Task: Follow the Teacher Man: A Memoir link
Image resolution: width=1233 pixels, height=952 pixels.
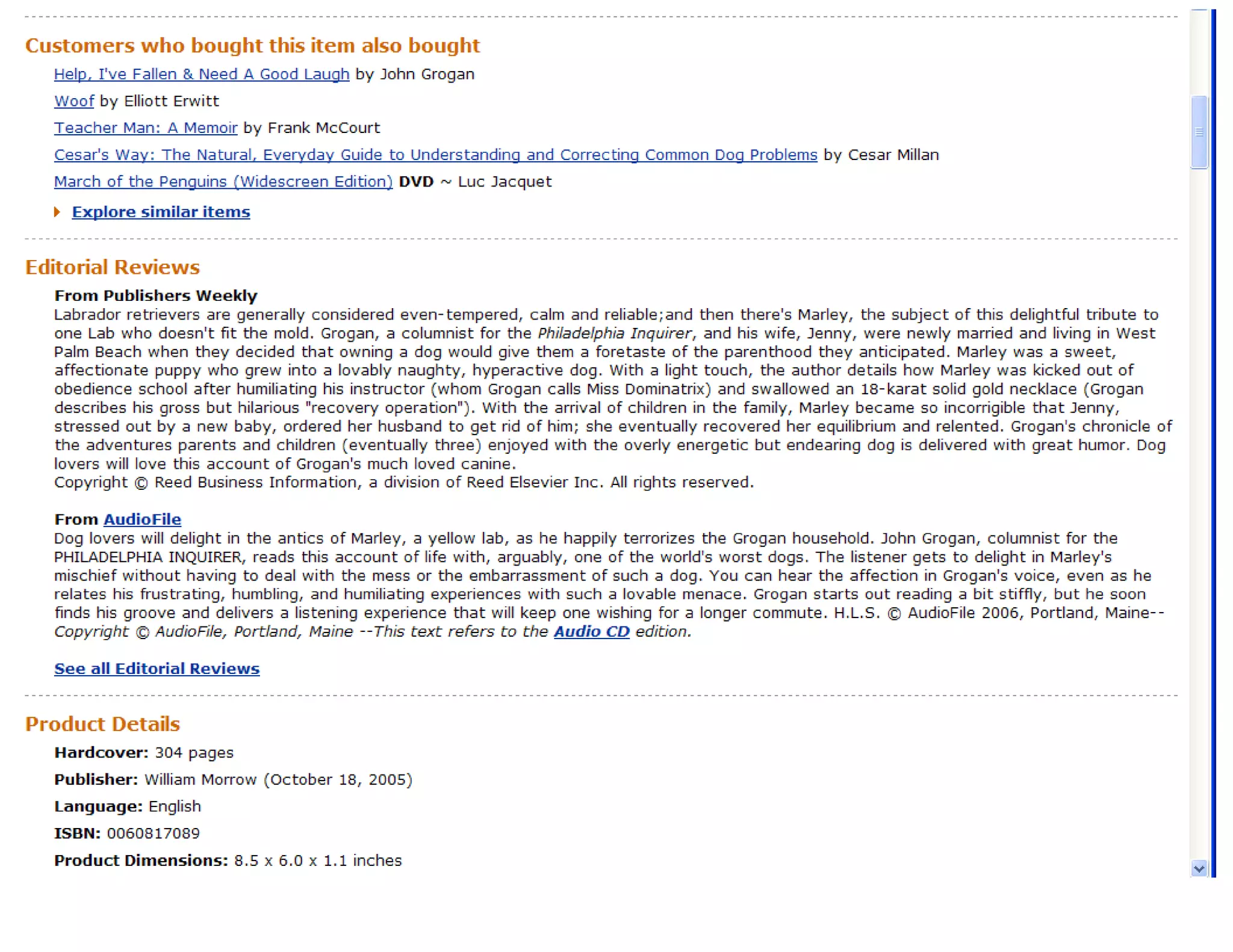Action: pos(146,128)
